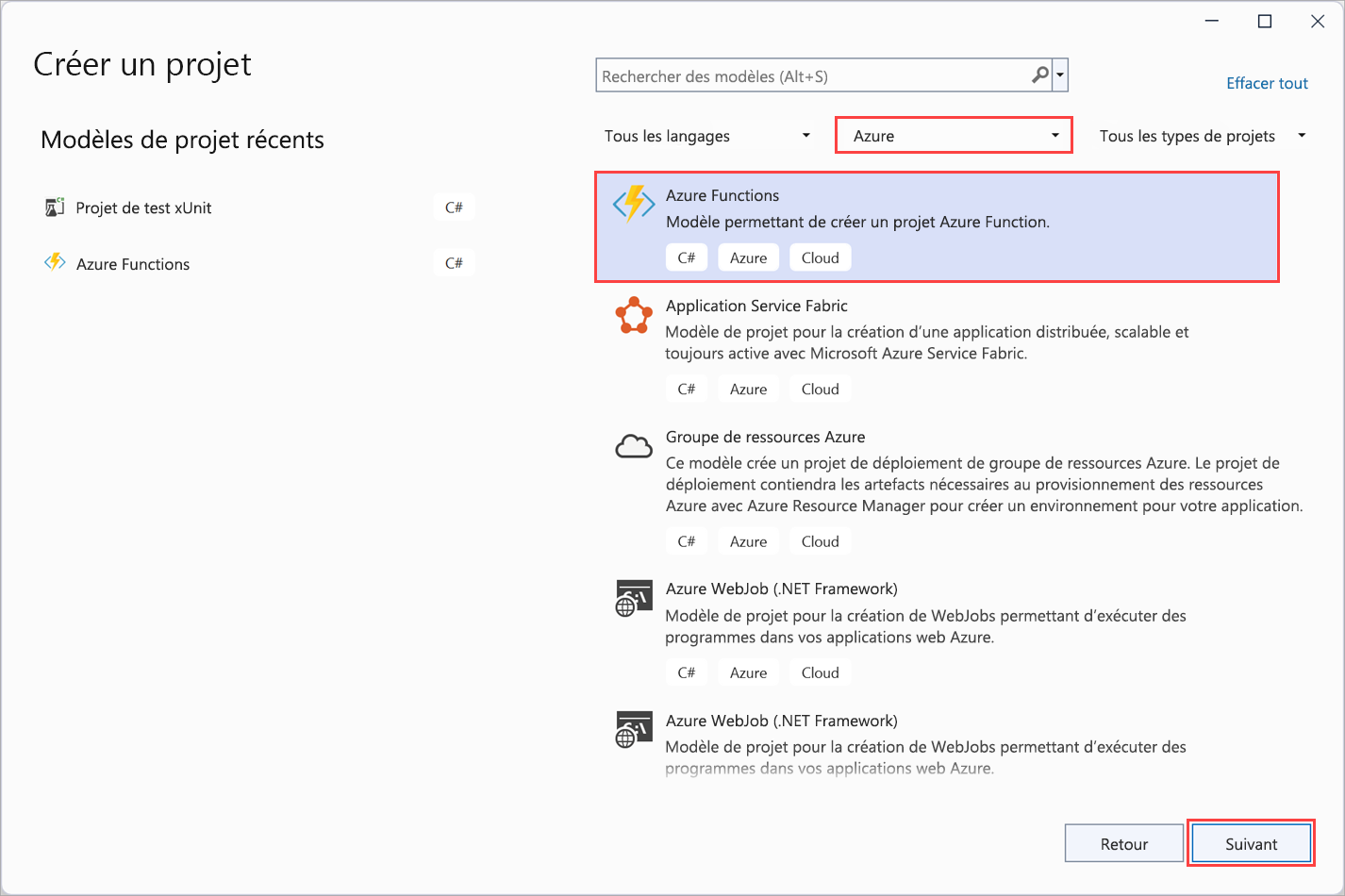
Task: Open Tous les types de projets dropdown
Action: coord(1203,136)
